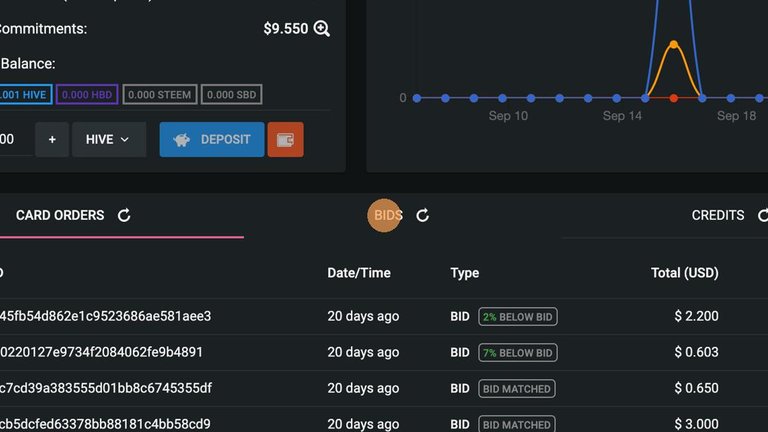This screenshot has width=768, height=432.
Task: Open order ID ending 6745355df
Action: pyautogui.click(x=106, y=388)
